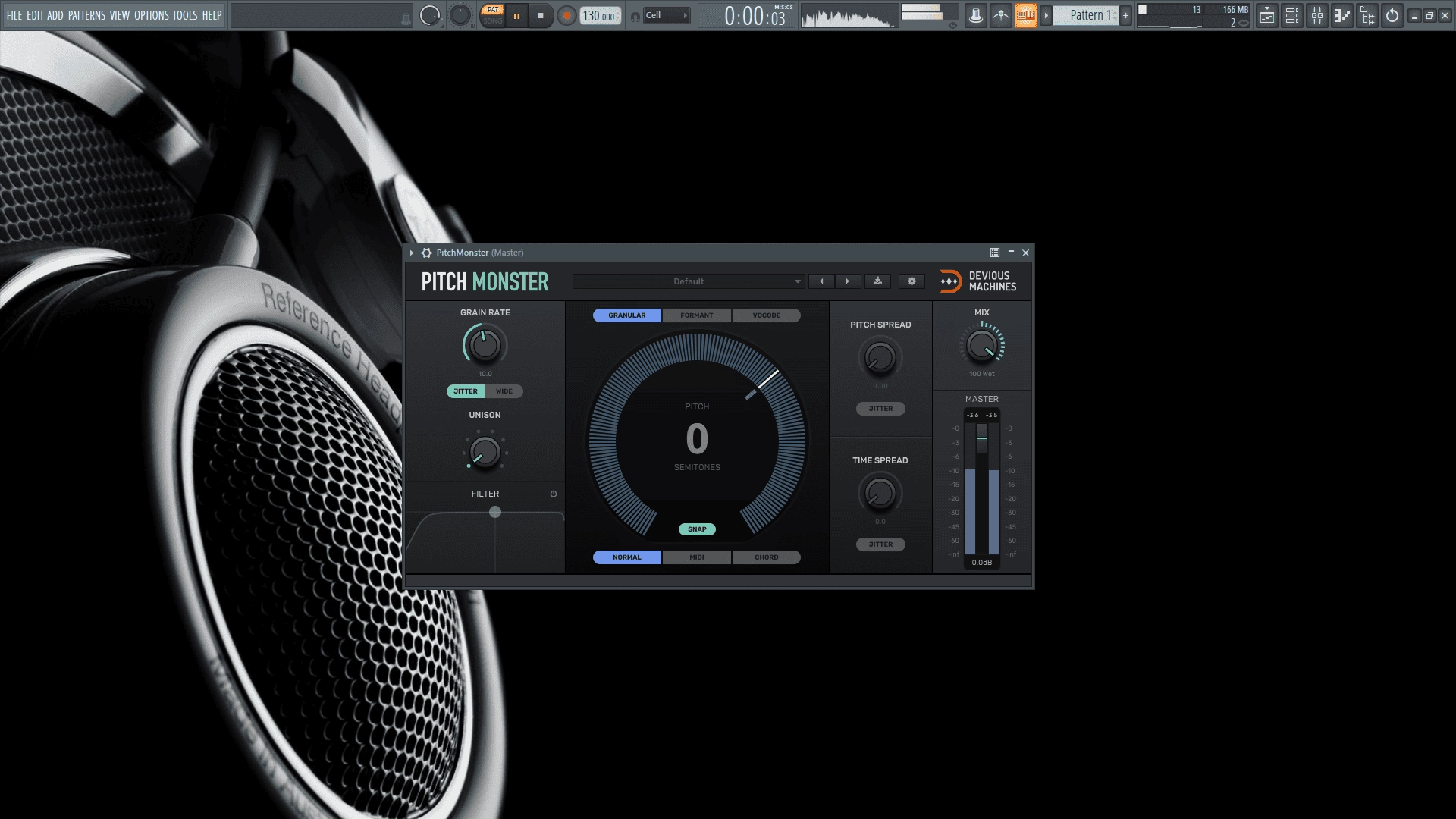Arm the record button
Screen dimensions: 1456x819
566,15
